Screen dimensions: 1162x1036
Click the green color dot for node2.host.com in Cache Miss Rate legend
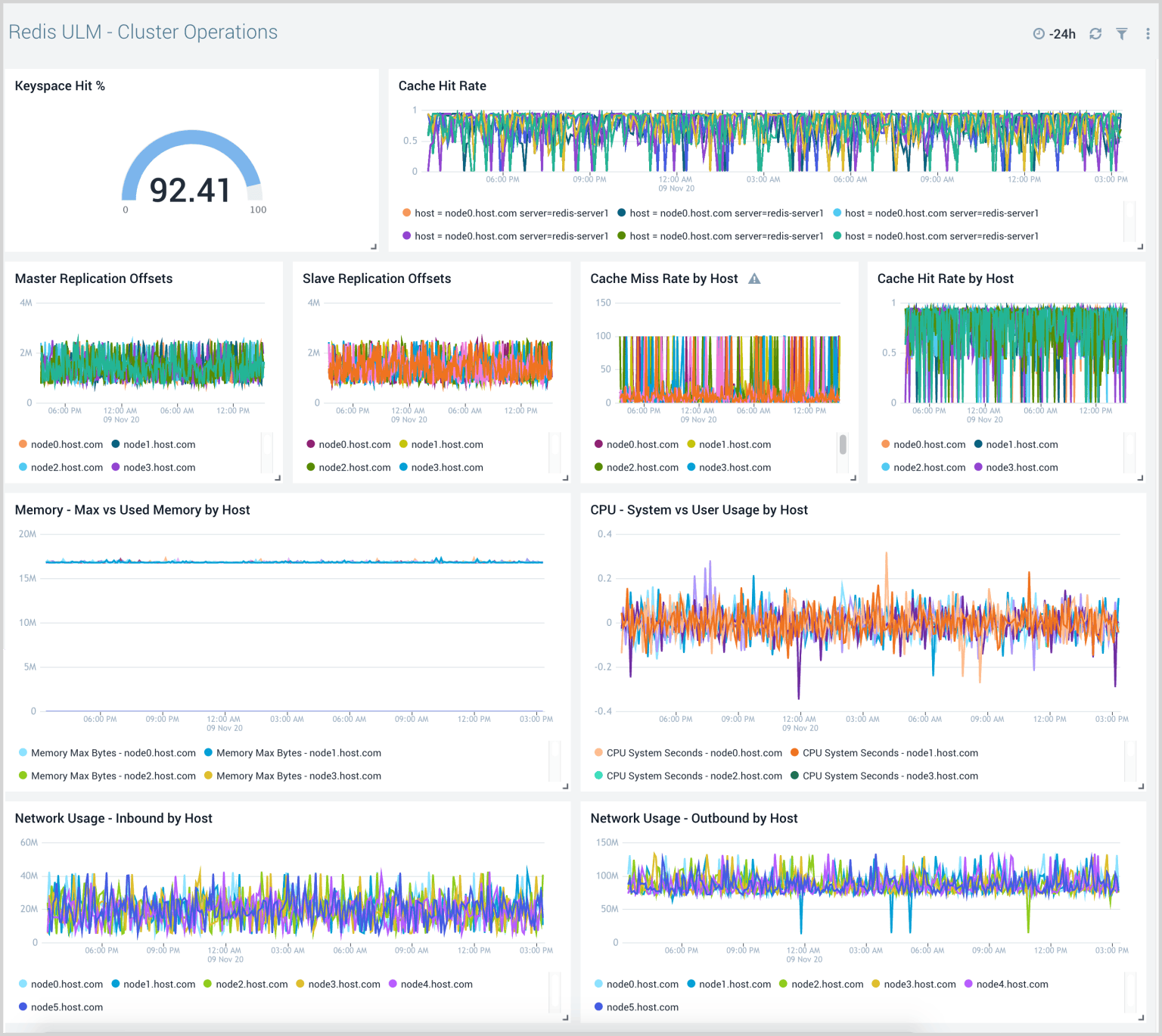(598, 467)
